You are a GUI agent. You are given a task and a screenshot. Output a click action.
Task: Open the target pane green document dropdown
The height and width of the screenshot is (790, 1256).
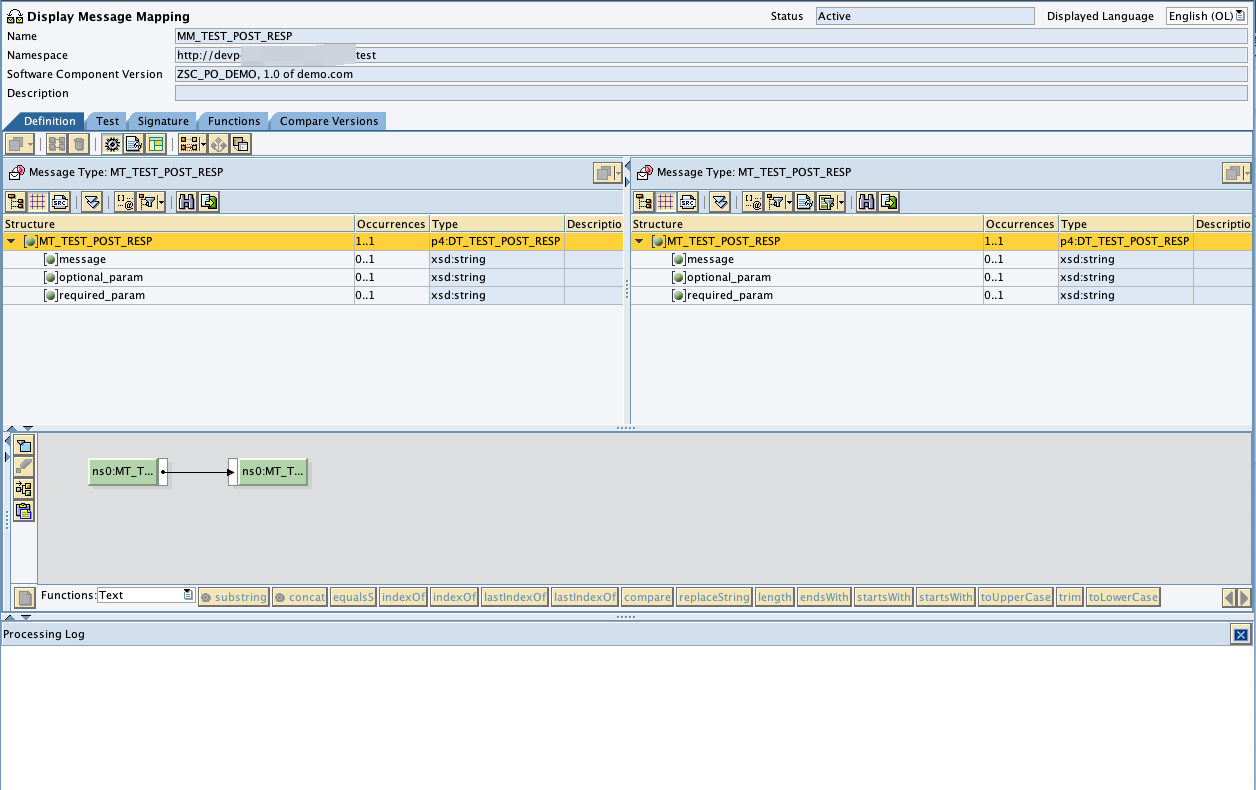coord(831,202)
